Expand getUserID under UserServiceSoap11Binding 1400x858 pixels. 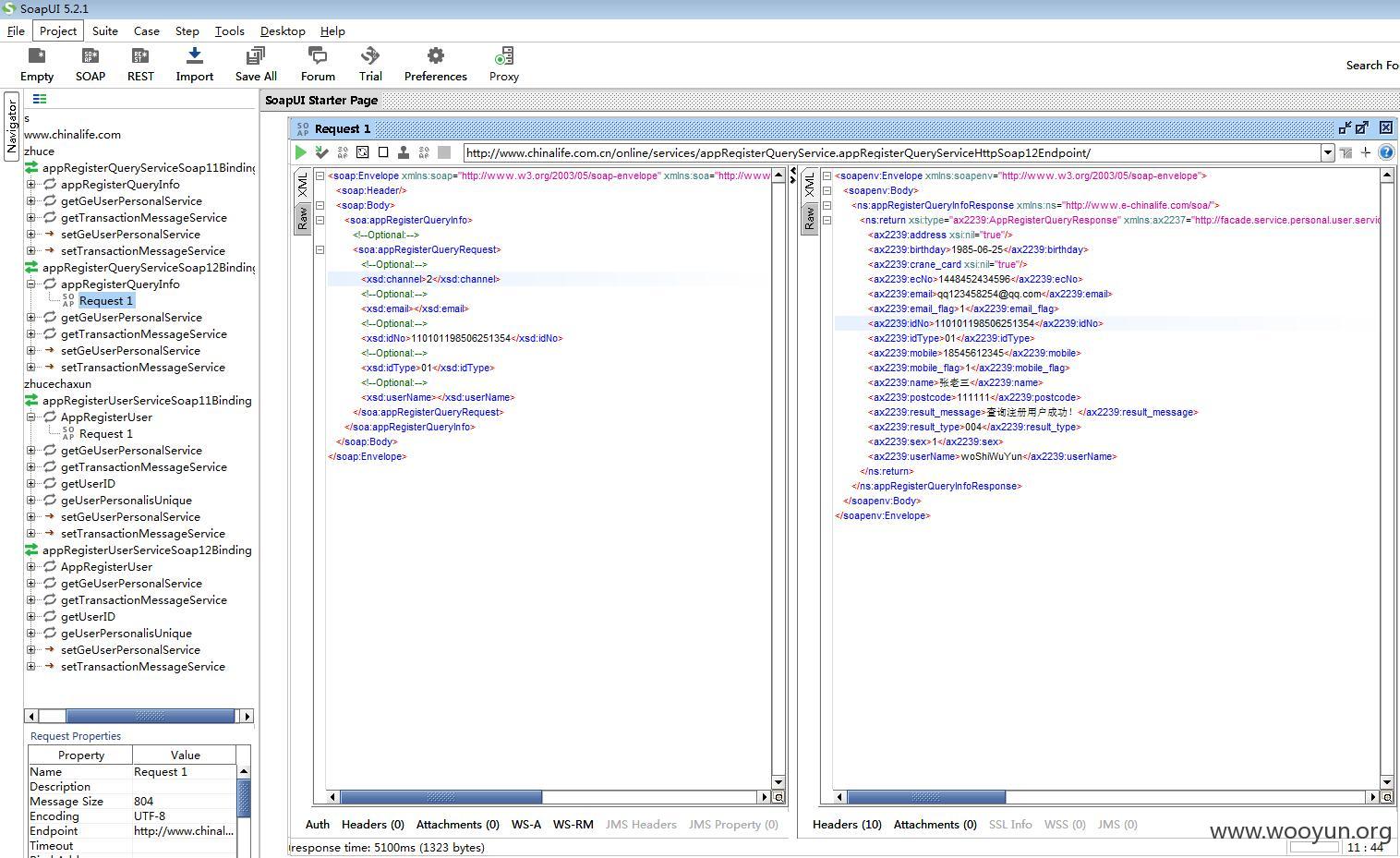[x=31, y=484]
